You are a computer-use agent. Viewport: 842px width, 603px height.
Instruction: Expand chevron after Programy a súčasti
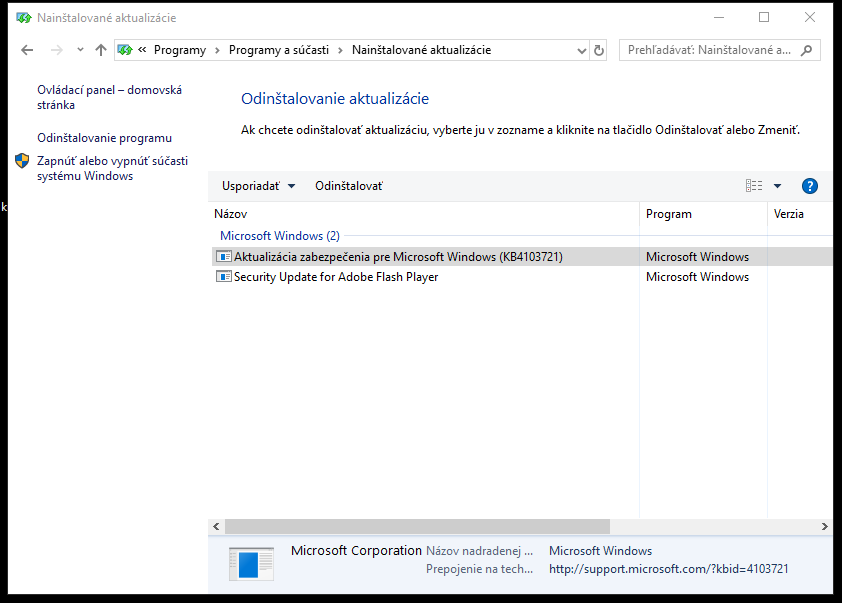click(x=340, y=50)
